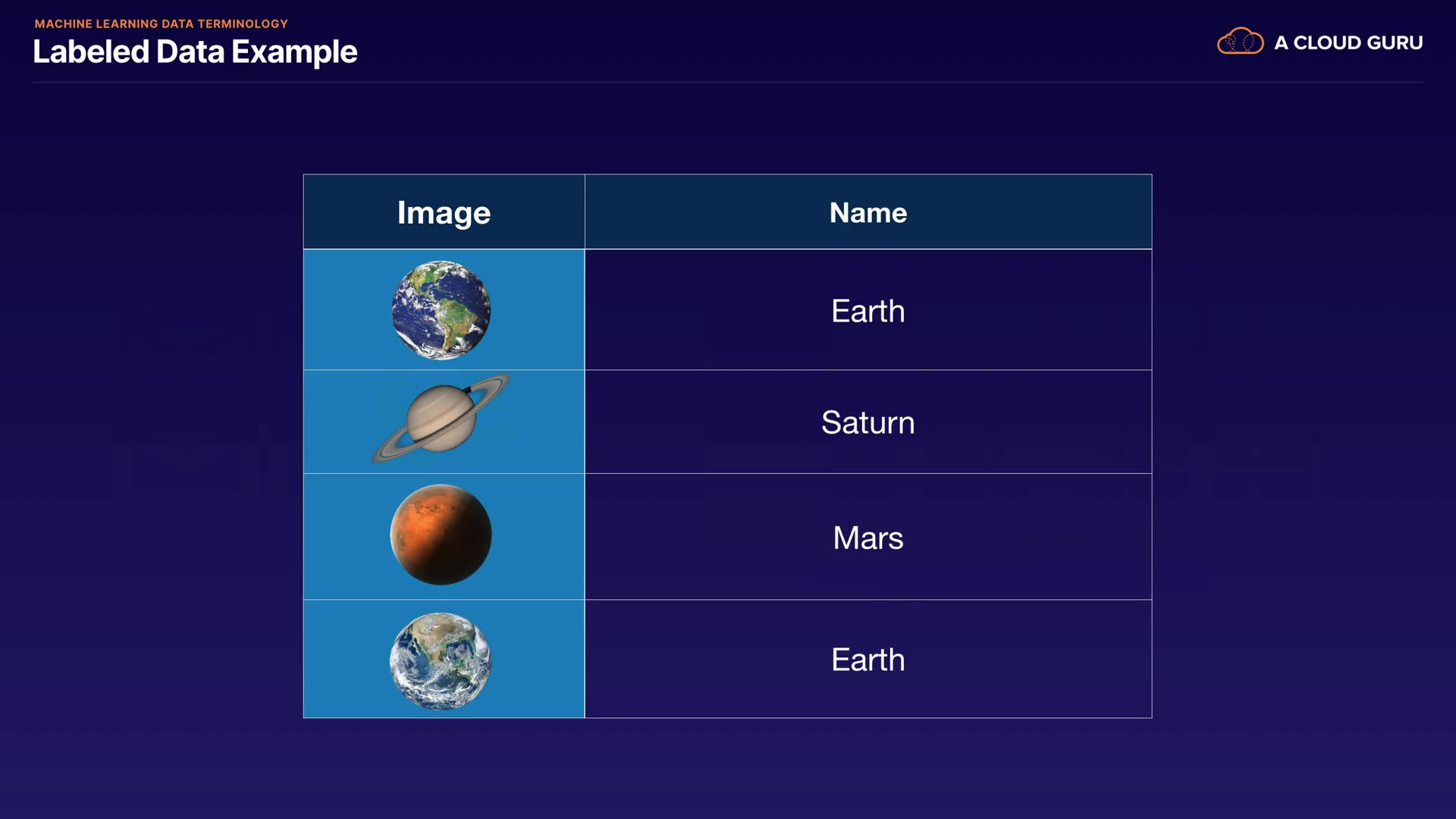
Task: Select the Saturn planet image
Action: 441,419
